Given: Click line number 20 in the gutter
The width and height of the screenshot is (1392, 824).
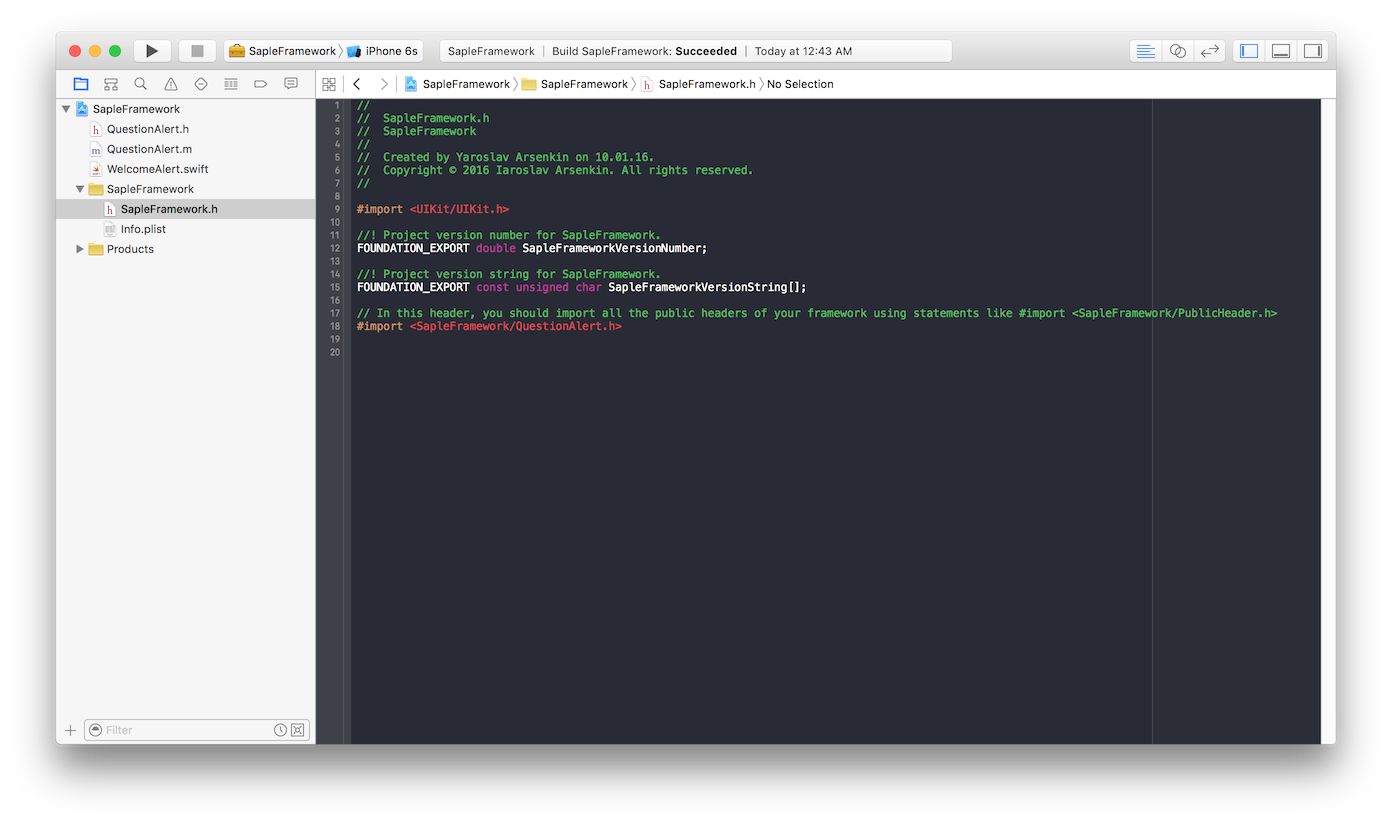Looking at the screenshot, I should click(x=334, y=352).
